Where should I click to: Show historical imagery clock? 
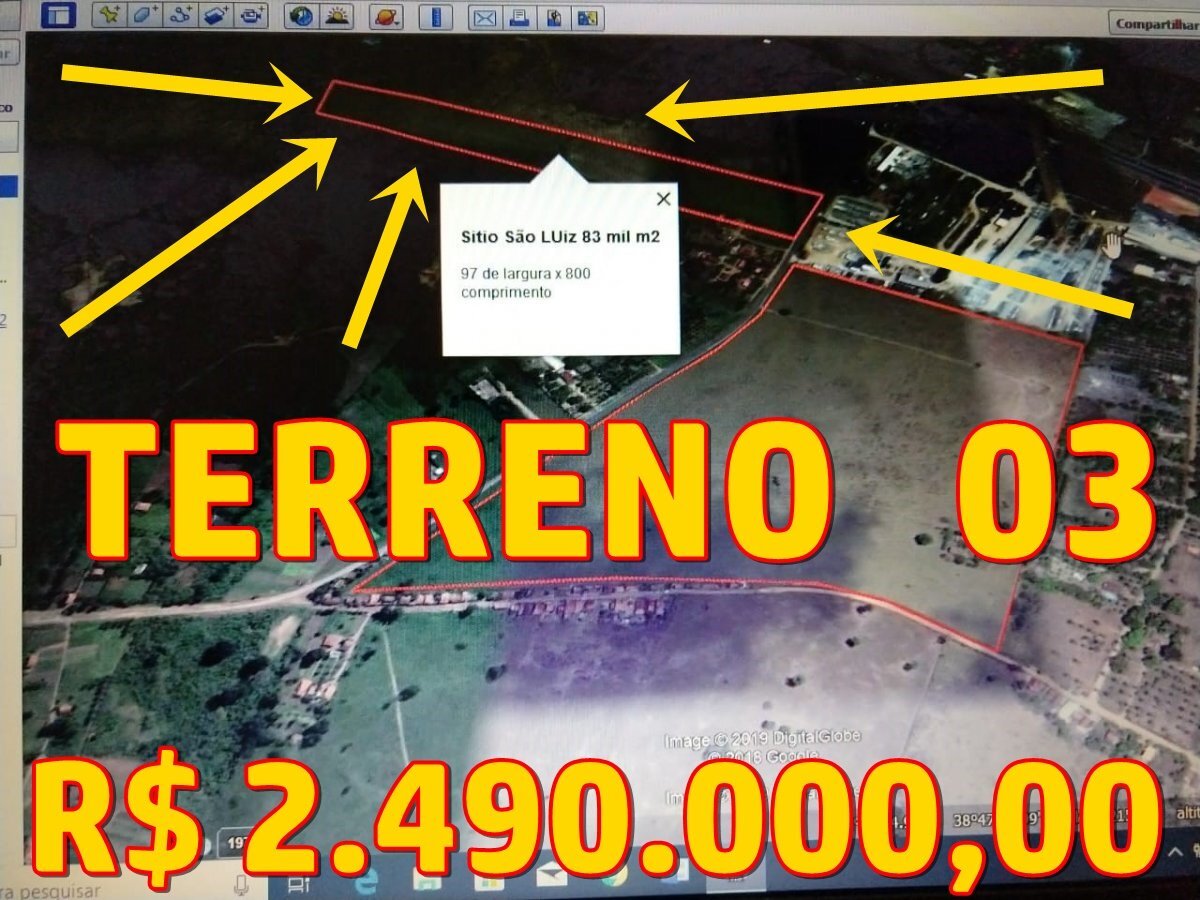click(302, 16)
